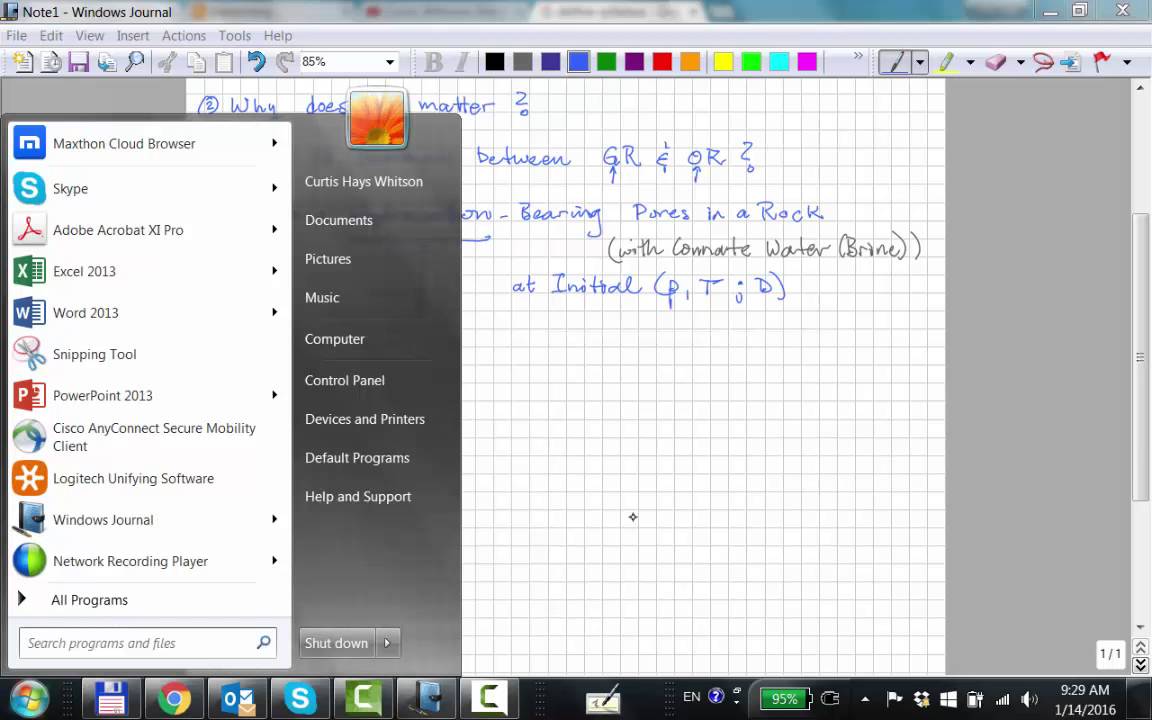This screenshot has width=1152, height=720.
Task: Click the Cut scissors toolbar icon
Action: point(168,62)
